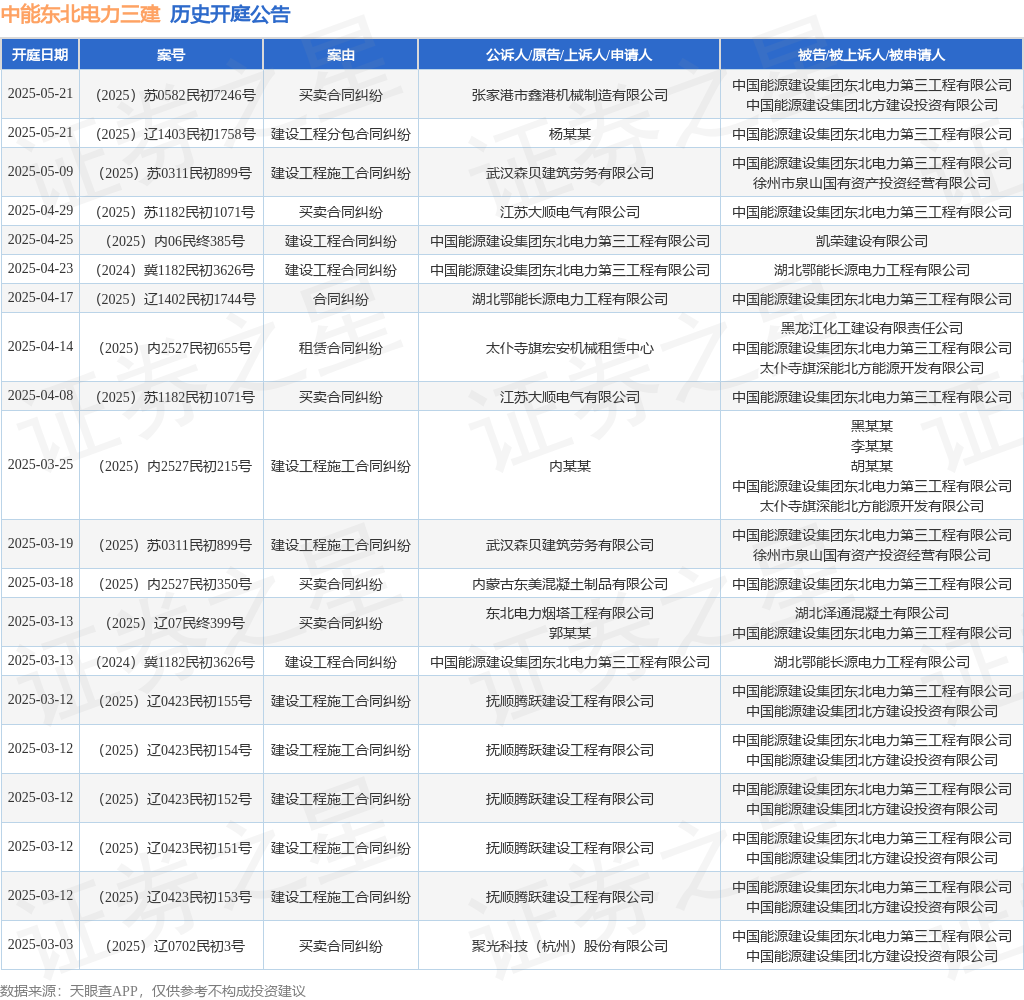Image resolution: width=1024 pixels, height=1000 pixels.
Task: Click the date 2025-04-17
Action: pyautogui.click(x=40, y=298)
